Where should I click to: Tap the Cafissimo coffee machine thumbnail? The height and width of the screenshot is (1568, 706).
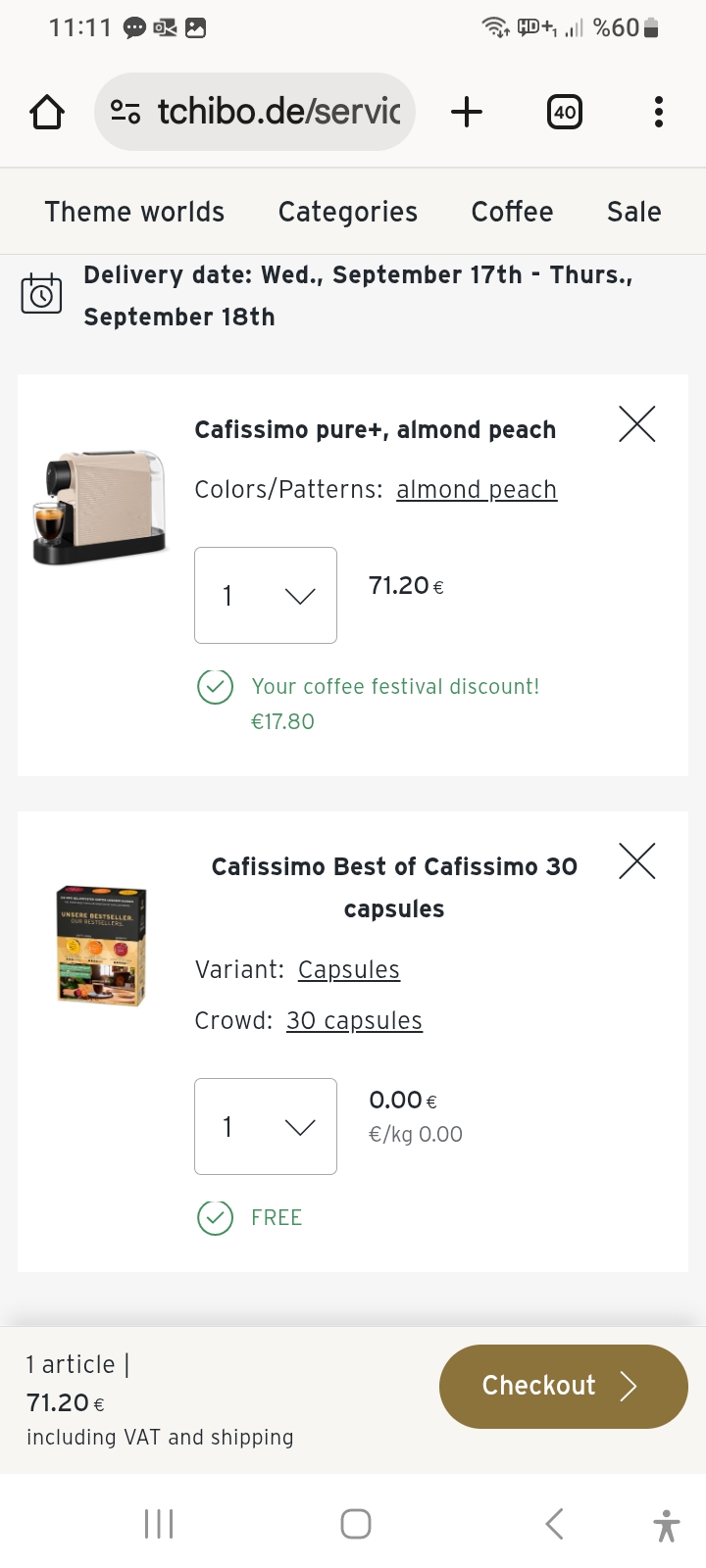click(100, 507)
